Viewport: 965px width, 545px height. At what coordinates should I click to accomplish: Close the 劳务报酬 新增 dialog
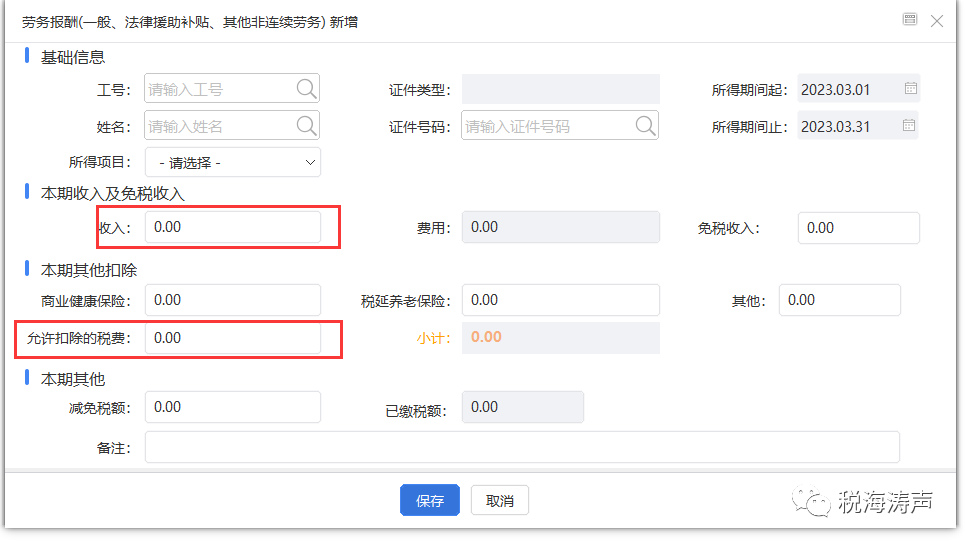click(937, 21)
